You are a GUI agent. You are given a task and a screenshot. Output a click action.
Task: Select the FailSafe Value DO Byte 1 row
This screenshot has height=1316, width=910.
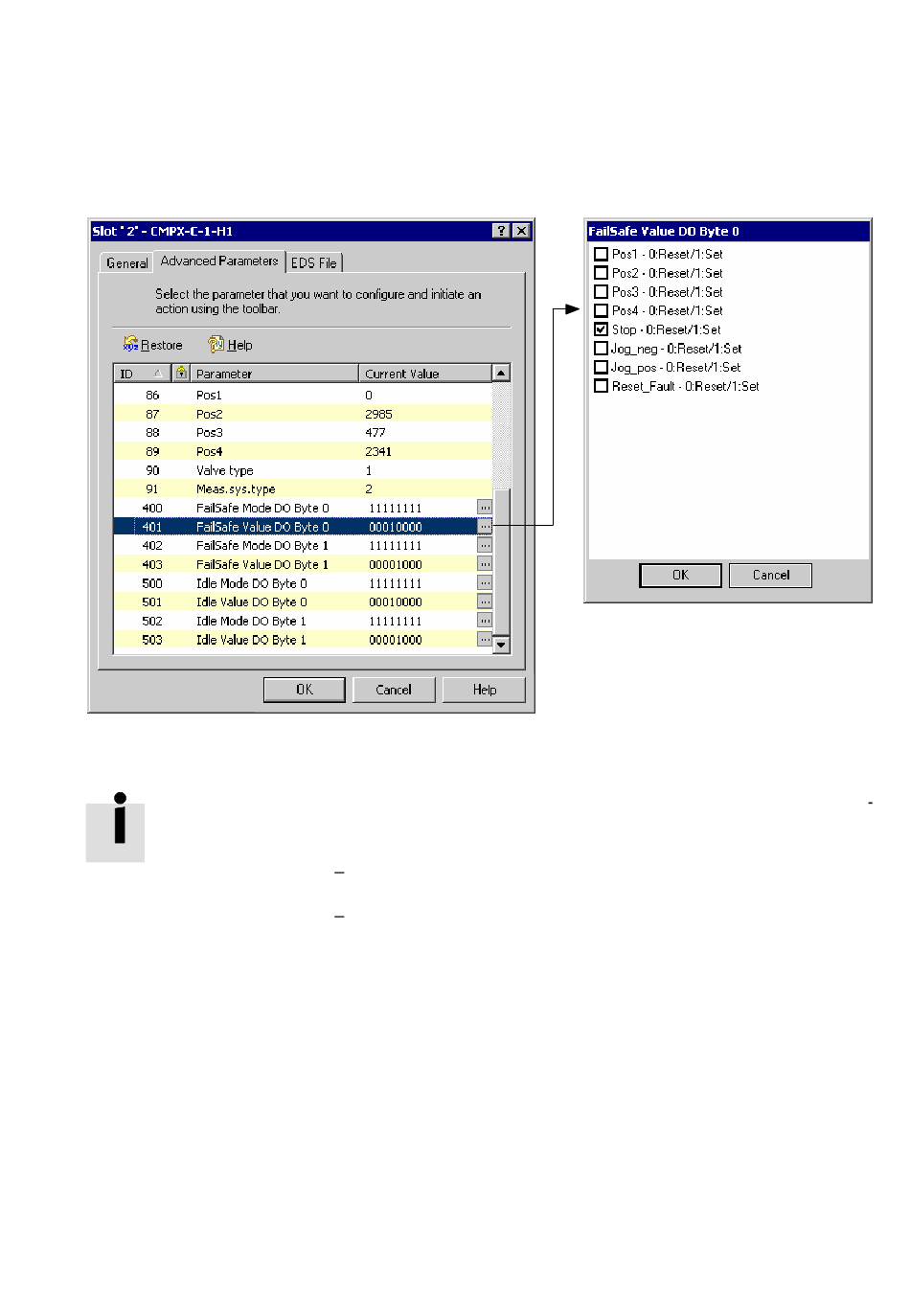click(x=303, y=564)
